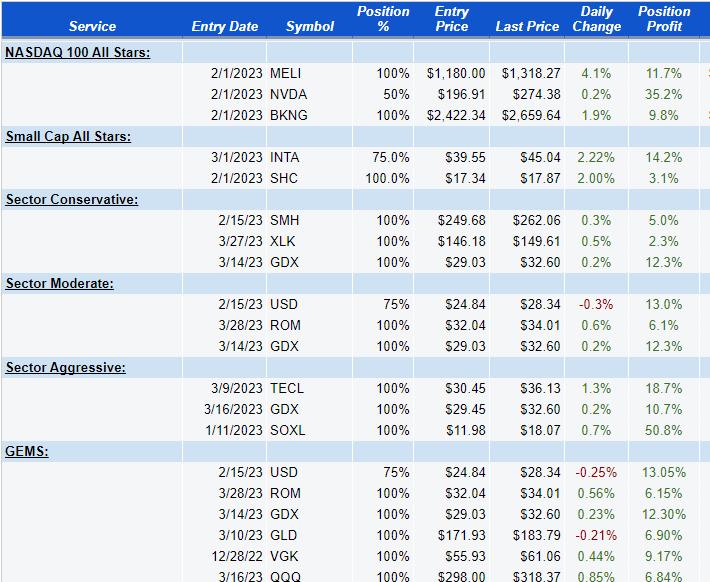Click the Position Profit column header

pyautogui.click(x=664, y=19)
